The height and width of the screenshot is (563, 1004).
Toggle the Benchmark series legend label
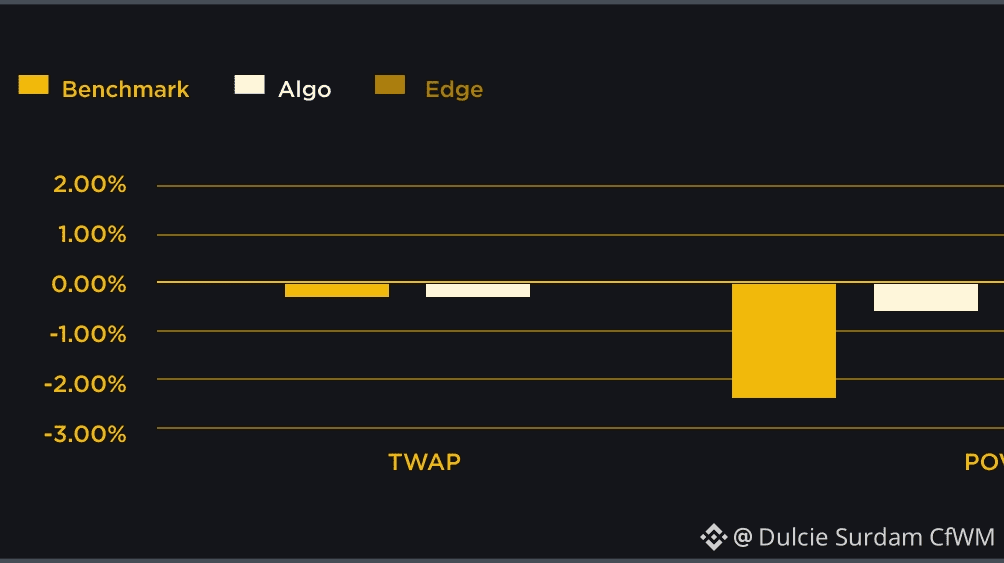click(x=126, y=89)
